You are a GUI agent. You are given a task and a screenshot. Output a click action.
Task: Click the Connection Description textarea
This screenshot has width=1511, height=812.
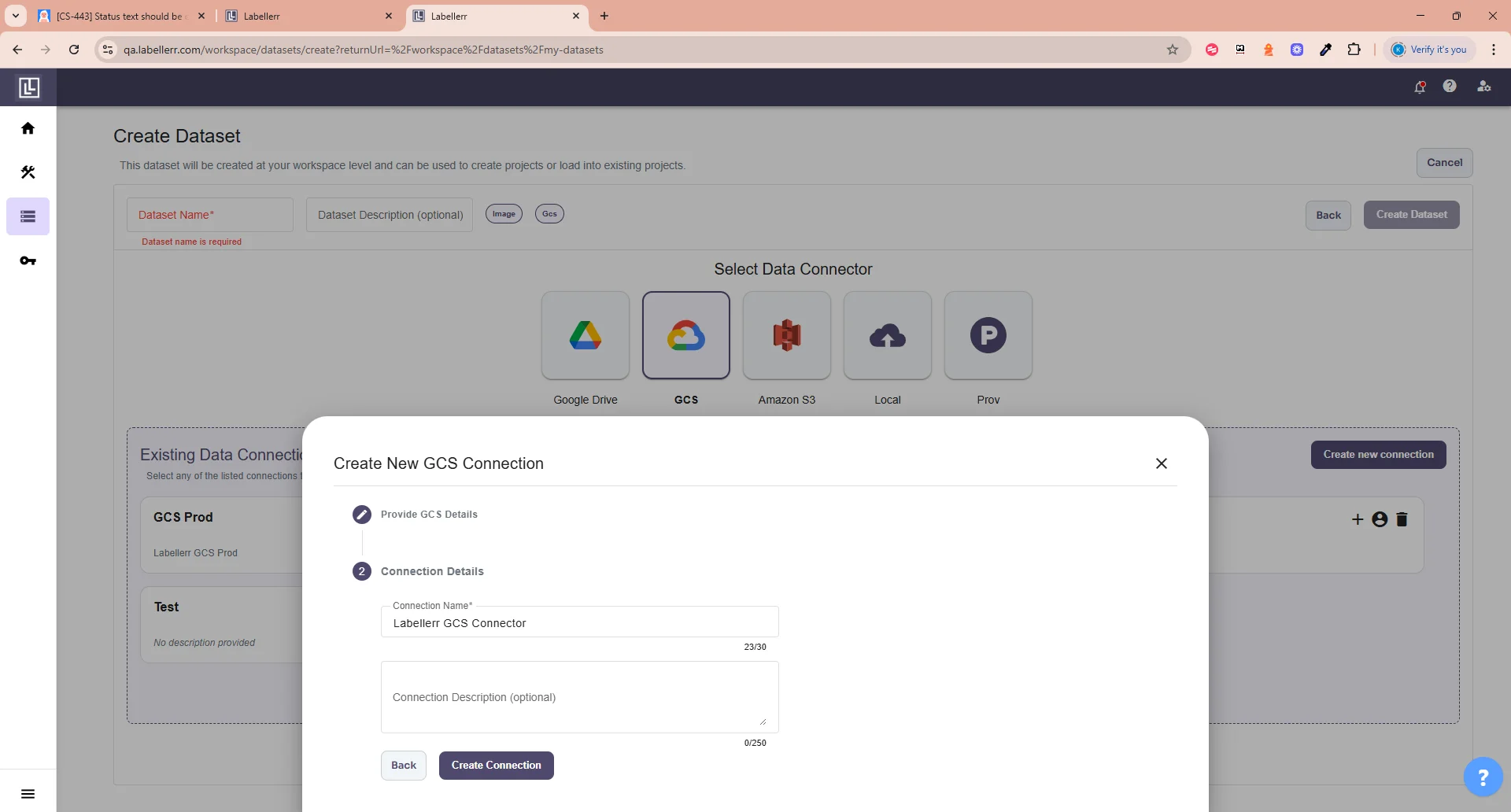[x=580, y=697]
